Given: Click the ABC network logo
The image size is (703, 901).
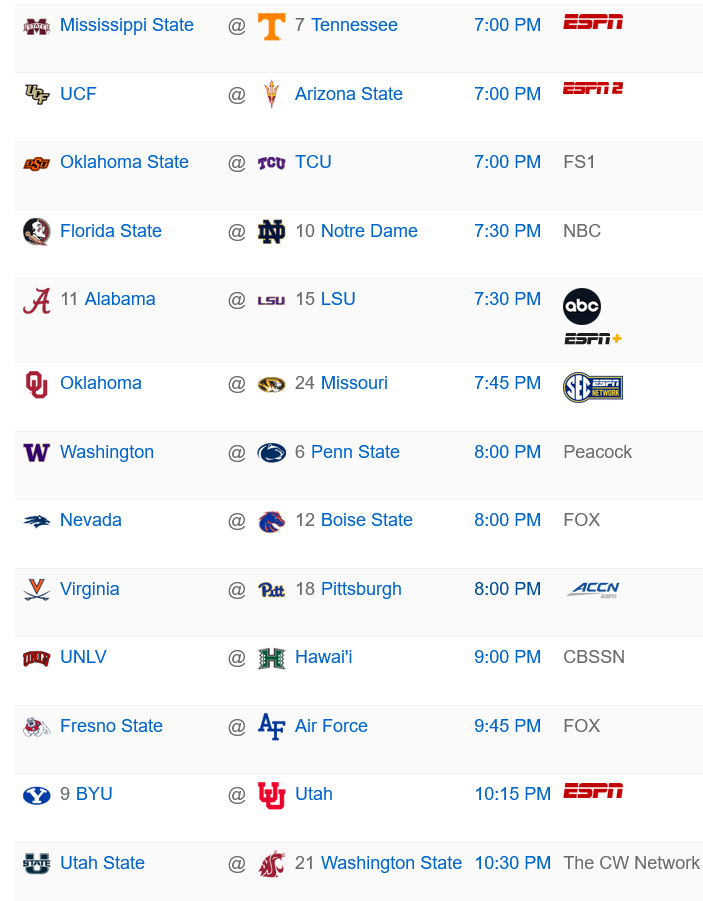Looking at the screenshot, I should click(x=582, y=306).
